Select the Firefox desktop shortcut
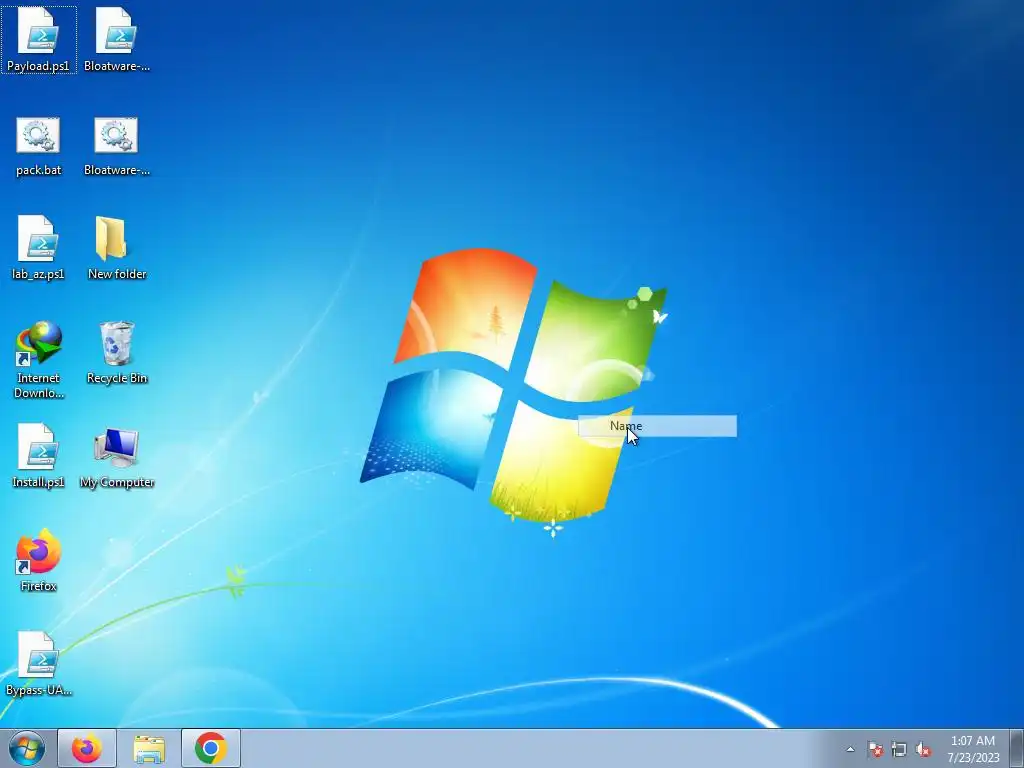The height and width of the screenshot is (768, 1024). (39, 560)
